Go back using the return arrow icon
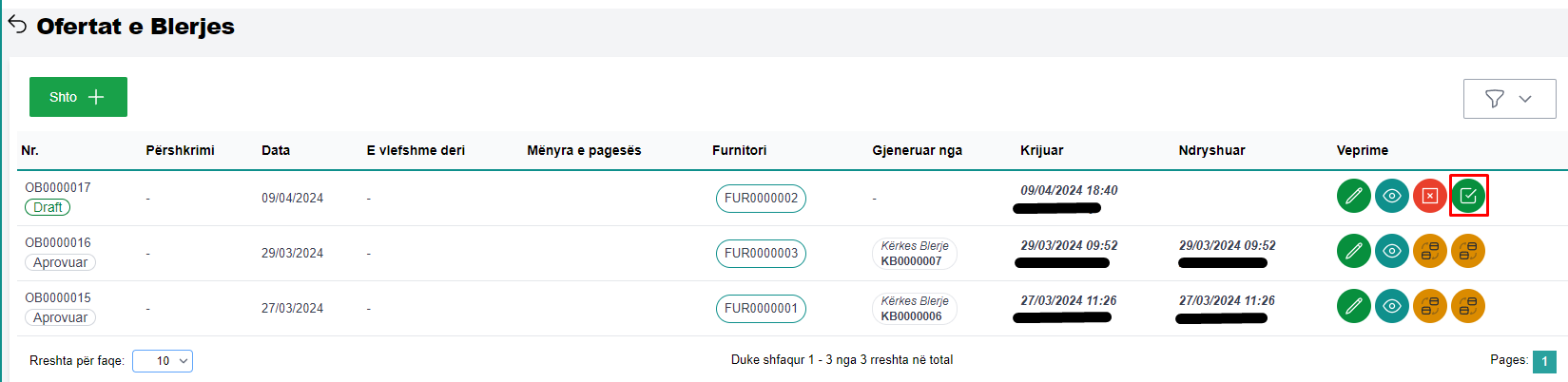The width and height of the screenshot is (1568, 382). click(17, 25)
